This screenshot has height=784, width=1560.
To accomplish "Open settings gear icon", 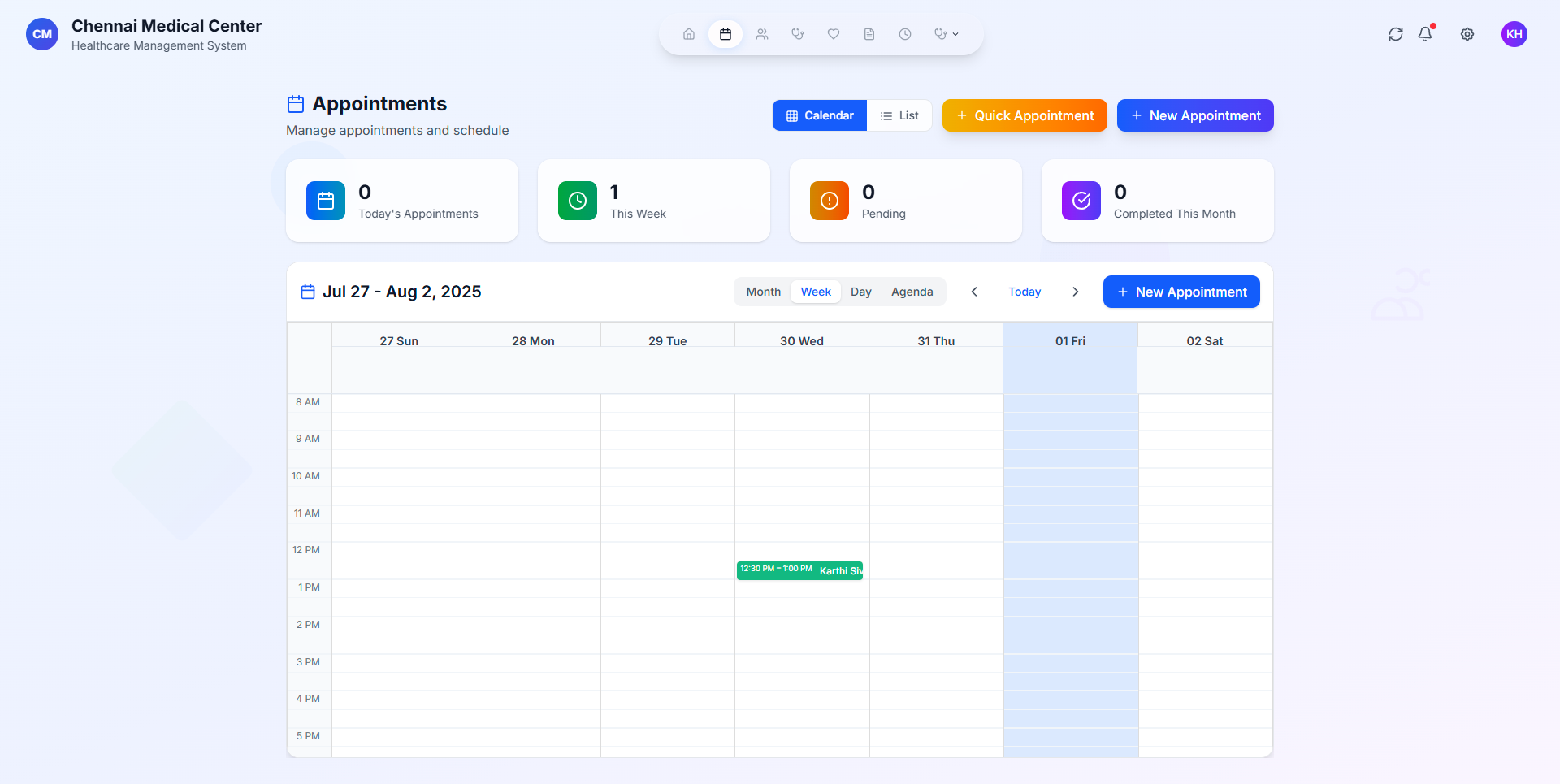I will click(x=1467, y=34).
